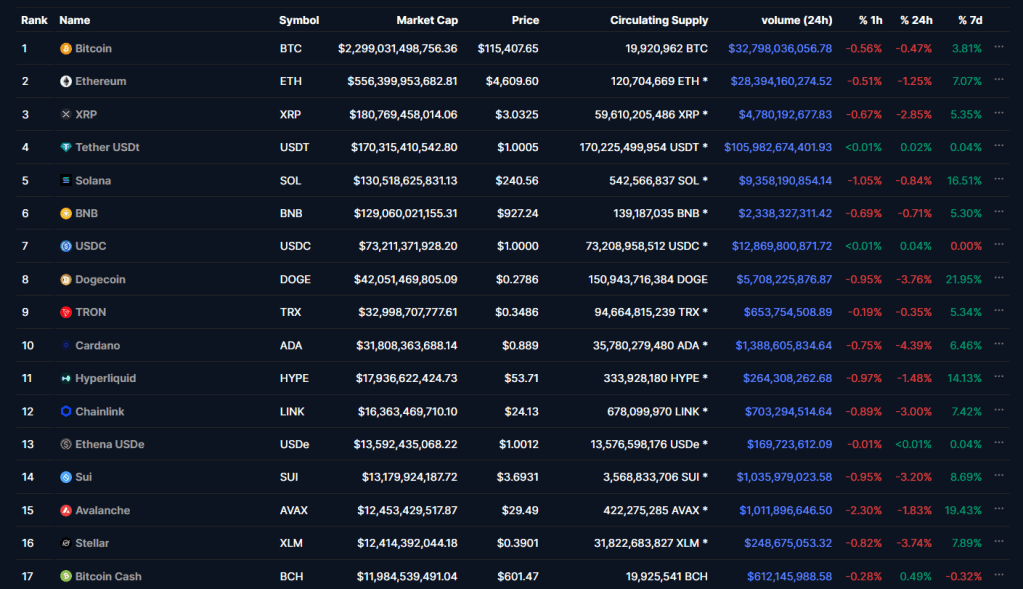Viewport: 1023px width, 589px height.
Task: Click the Ethereum coin logo icon
Action: click(66, 81)
